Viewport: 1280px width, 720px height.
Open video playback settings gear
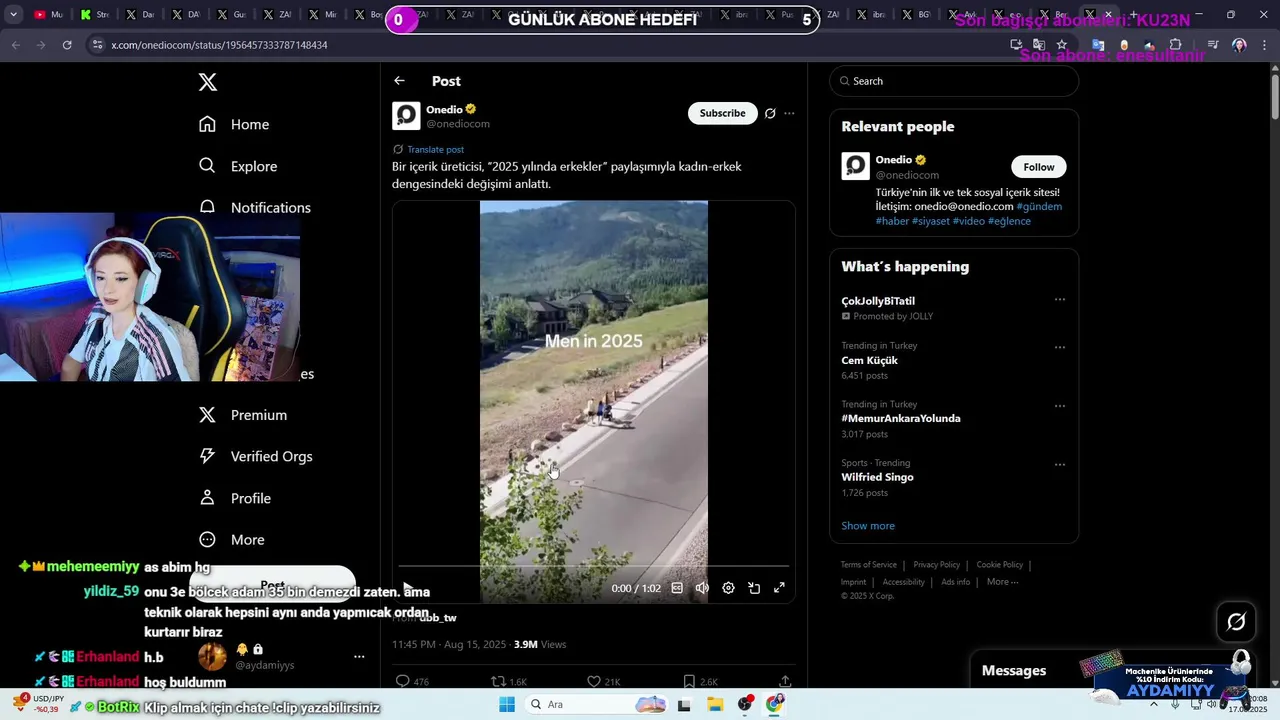(x=728, y=588)
